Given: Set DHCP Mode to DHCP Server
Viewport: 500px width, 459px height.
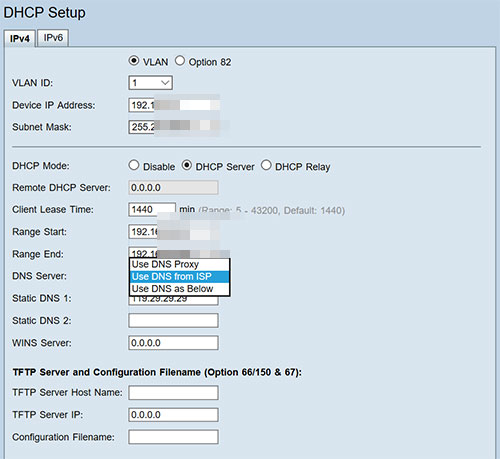Looking at the screenshot, I should (187, 165).
